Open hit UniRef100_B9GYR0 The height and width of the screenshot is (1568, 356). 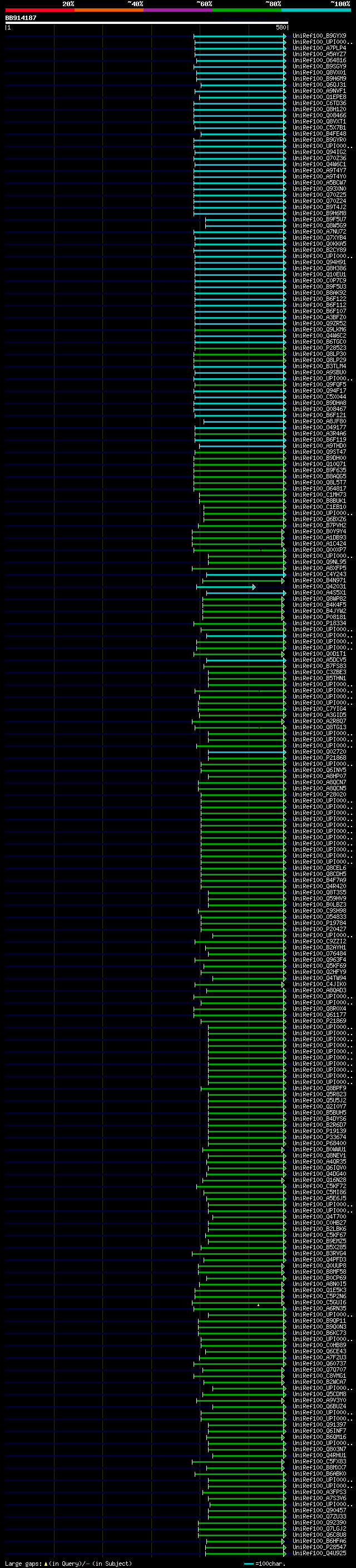pos(319,140)
